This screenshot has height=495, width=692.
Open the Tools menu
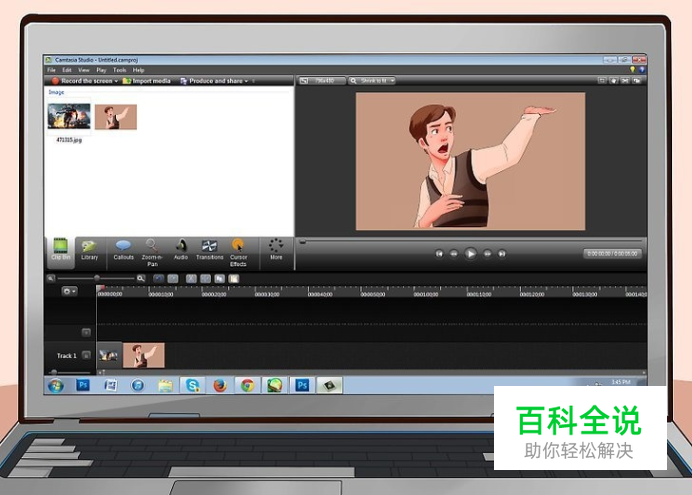click(x=120, y=70)
